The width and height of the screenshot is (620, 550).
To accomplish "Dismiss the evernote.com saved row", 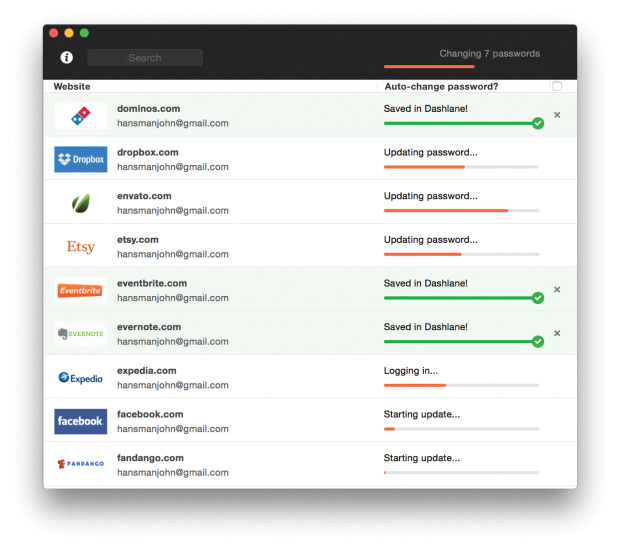I will (x=557, y=333).
